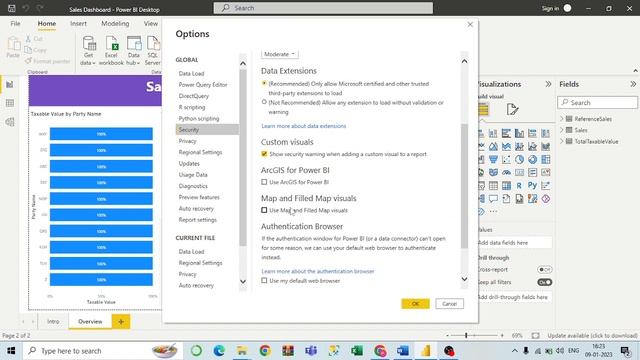Check Use my default web browser
This screenshot has height=360, width=640.
[x=264, y=281]
